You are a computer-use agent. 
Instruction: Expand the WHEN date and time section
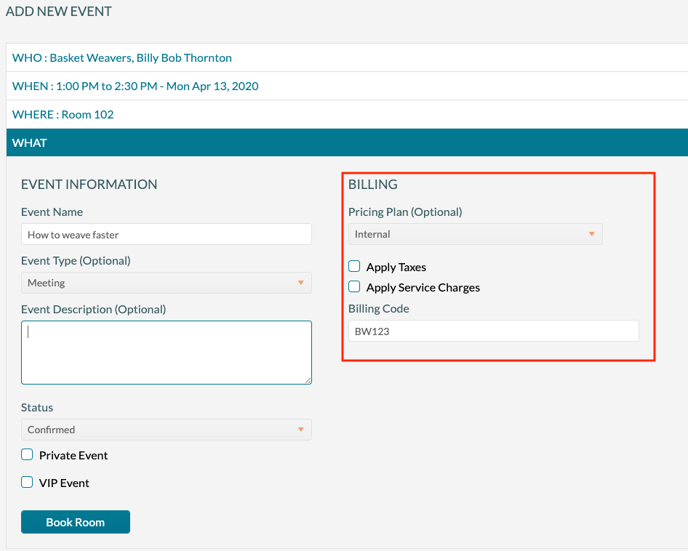135,86
